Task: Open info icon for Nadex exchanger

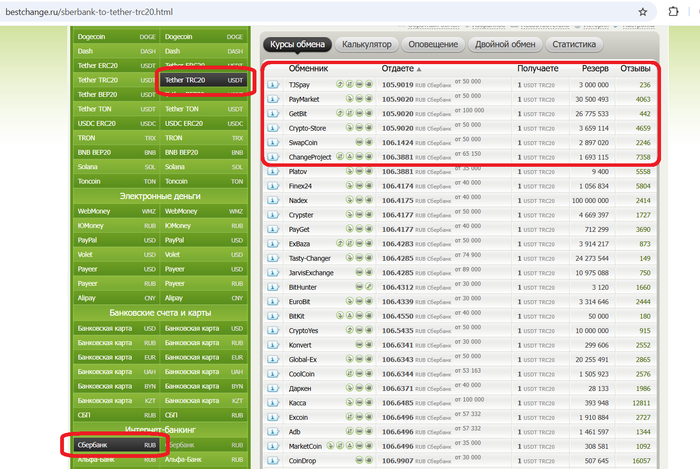Action: tap(273, 200)
